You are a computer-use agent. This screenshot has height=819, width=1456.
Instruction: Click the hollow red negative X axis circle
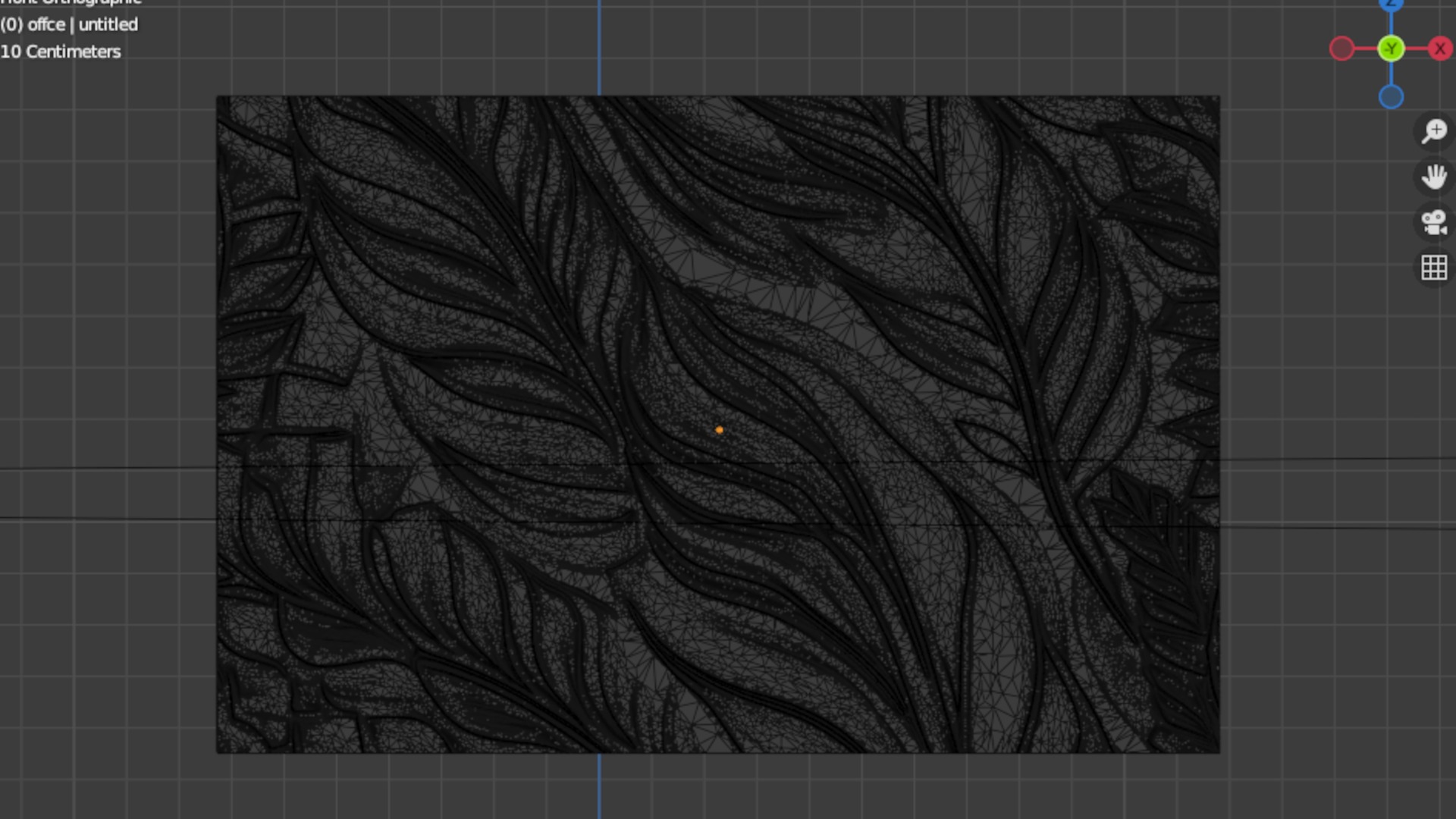[x=1341, y=49]
